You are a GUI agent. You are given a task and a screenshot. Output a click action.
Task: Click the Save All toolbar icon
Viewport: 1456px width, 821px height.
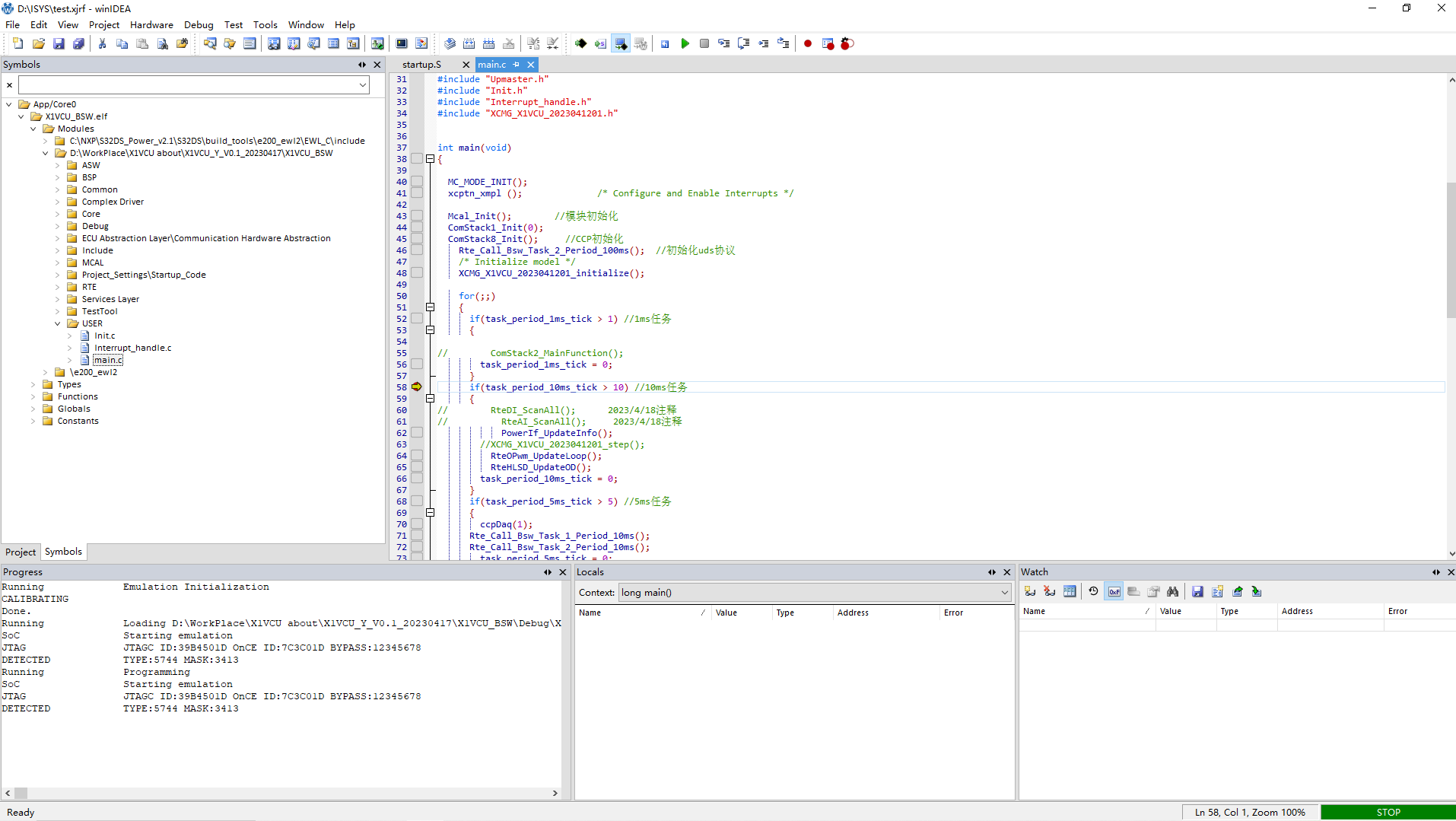pyautogui.click(x=78, y=43)
